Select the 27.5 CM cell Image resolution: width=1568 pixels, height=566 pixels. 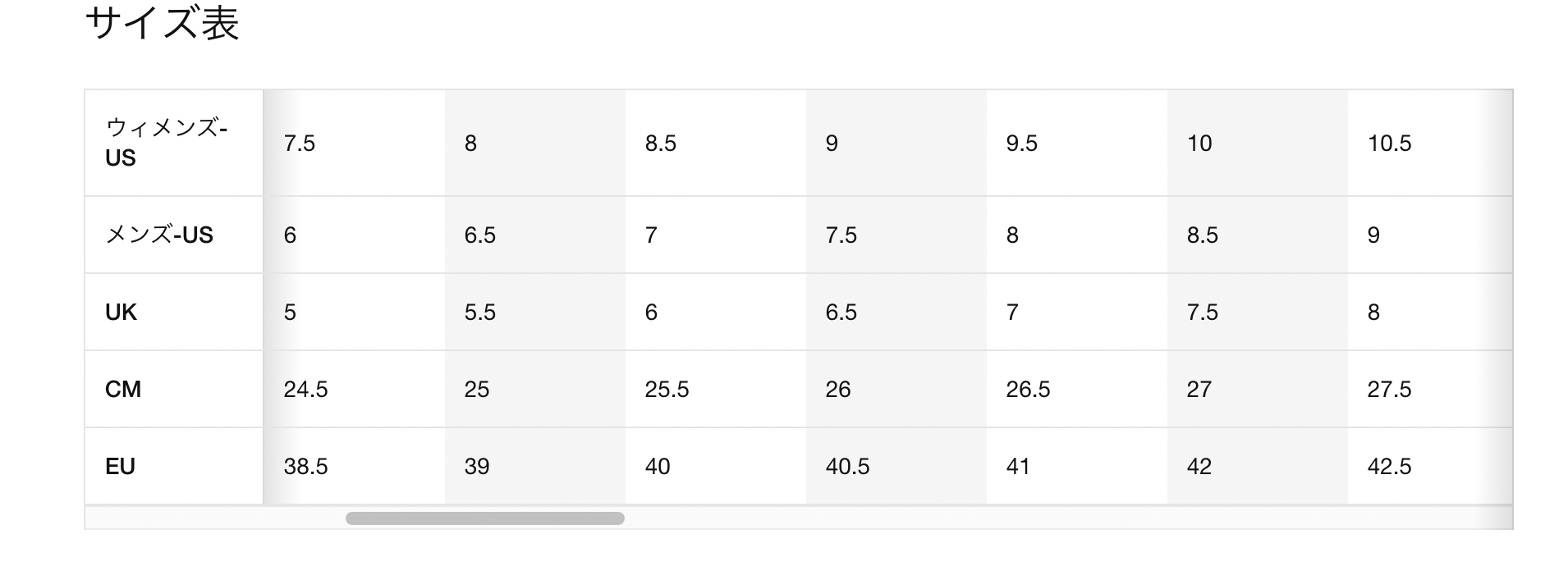pyautogui.click(x=1430, y=389)
